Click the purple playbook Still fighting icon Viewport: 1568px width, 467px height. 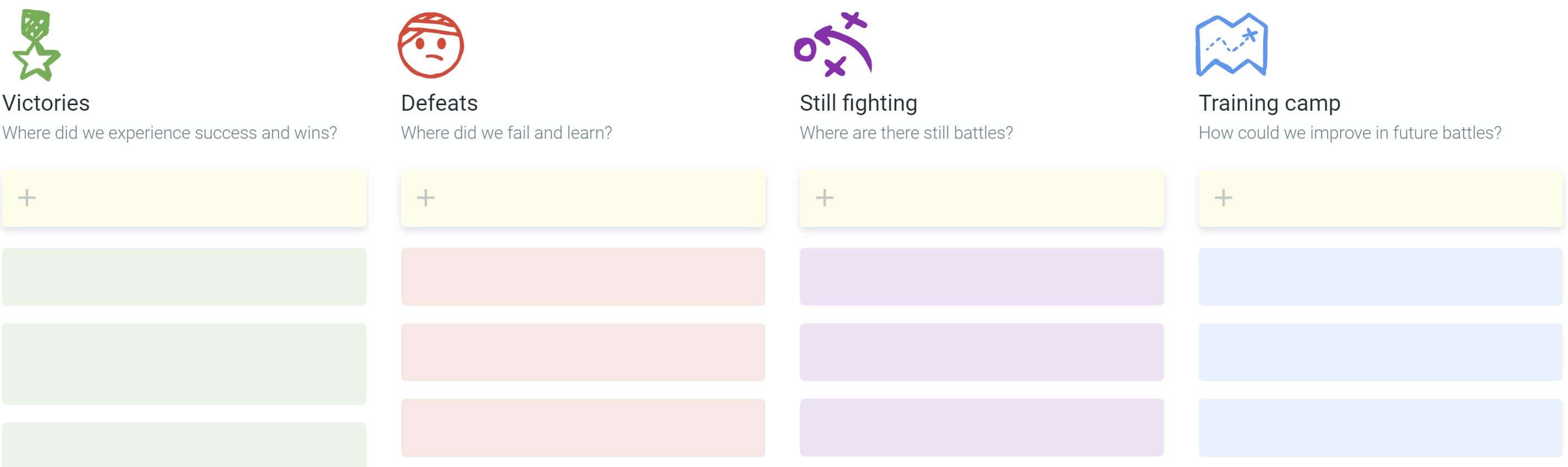(x=834, y=44)
